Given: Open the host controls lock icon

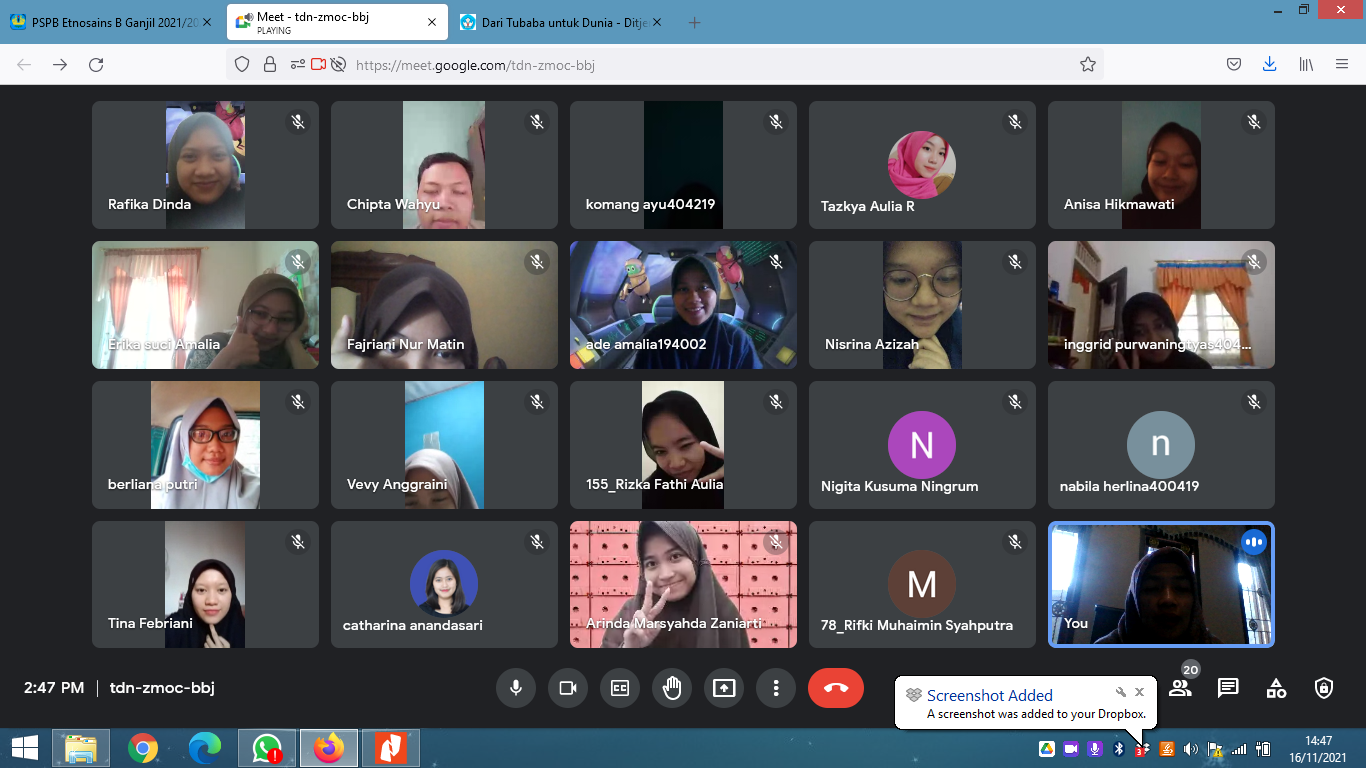Looking at the screenshot, I should [1324, 688].
